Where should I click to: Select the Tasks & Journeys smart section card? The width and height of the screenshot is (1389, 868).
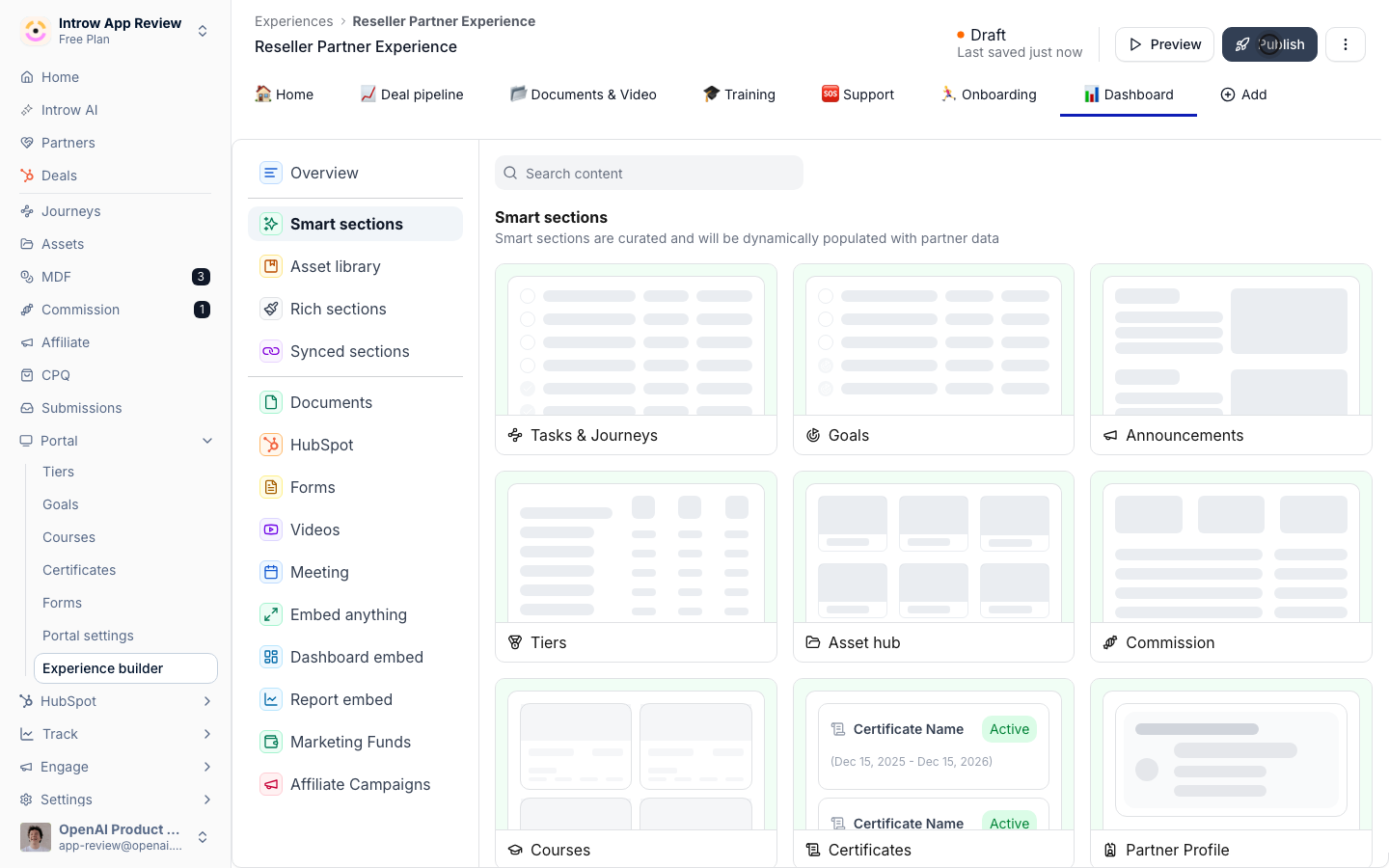point(636,359)
